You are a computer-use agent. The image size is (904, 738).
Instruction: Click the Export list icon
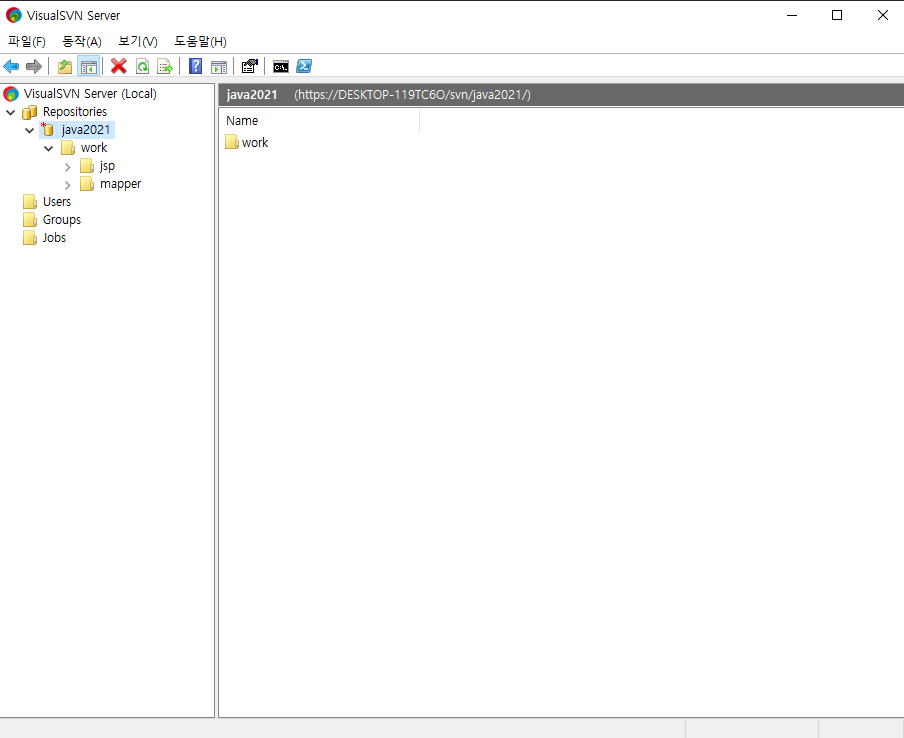coord(165,66)
